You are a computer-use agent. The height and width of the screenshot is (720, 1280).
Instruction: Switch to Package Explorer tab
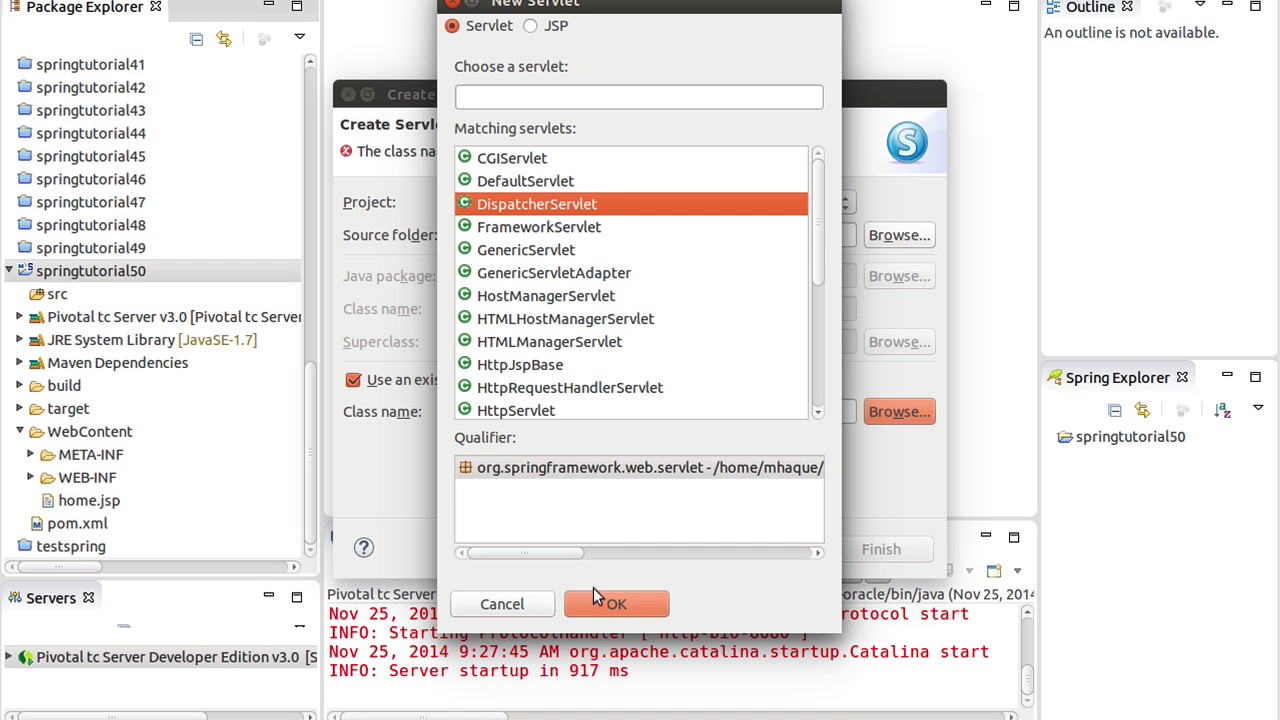(84, 7)
